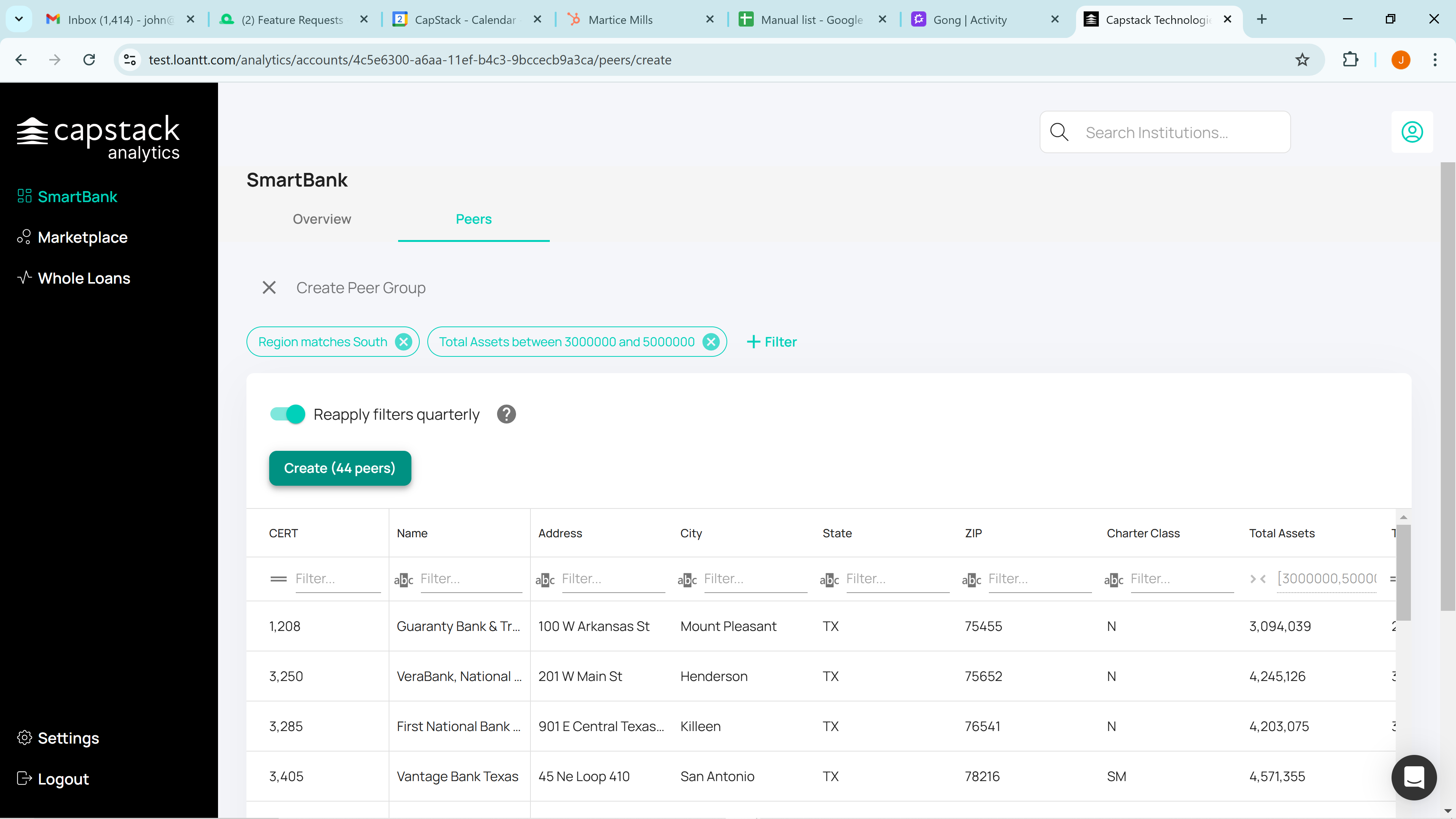Sort by the City column header
The height and width of the screenshot is (819, 1456).
click(691, 533)
